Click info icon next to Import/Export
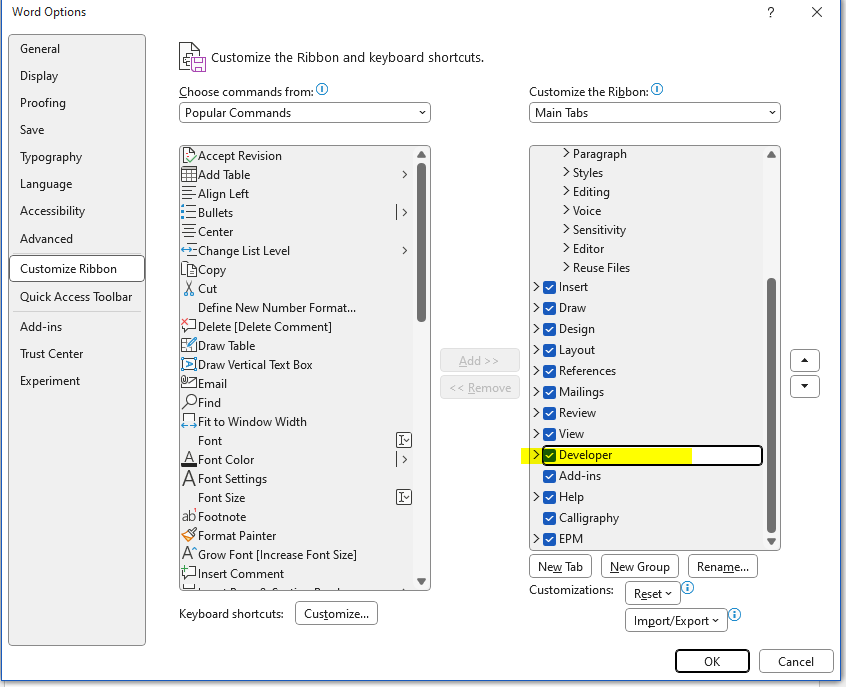The width and height of the screenshot is (846, 687). click(735, 614)
